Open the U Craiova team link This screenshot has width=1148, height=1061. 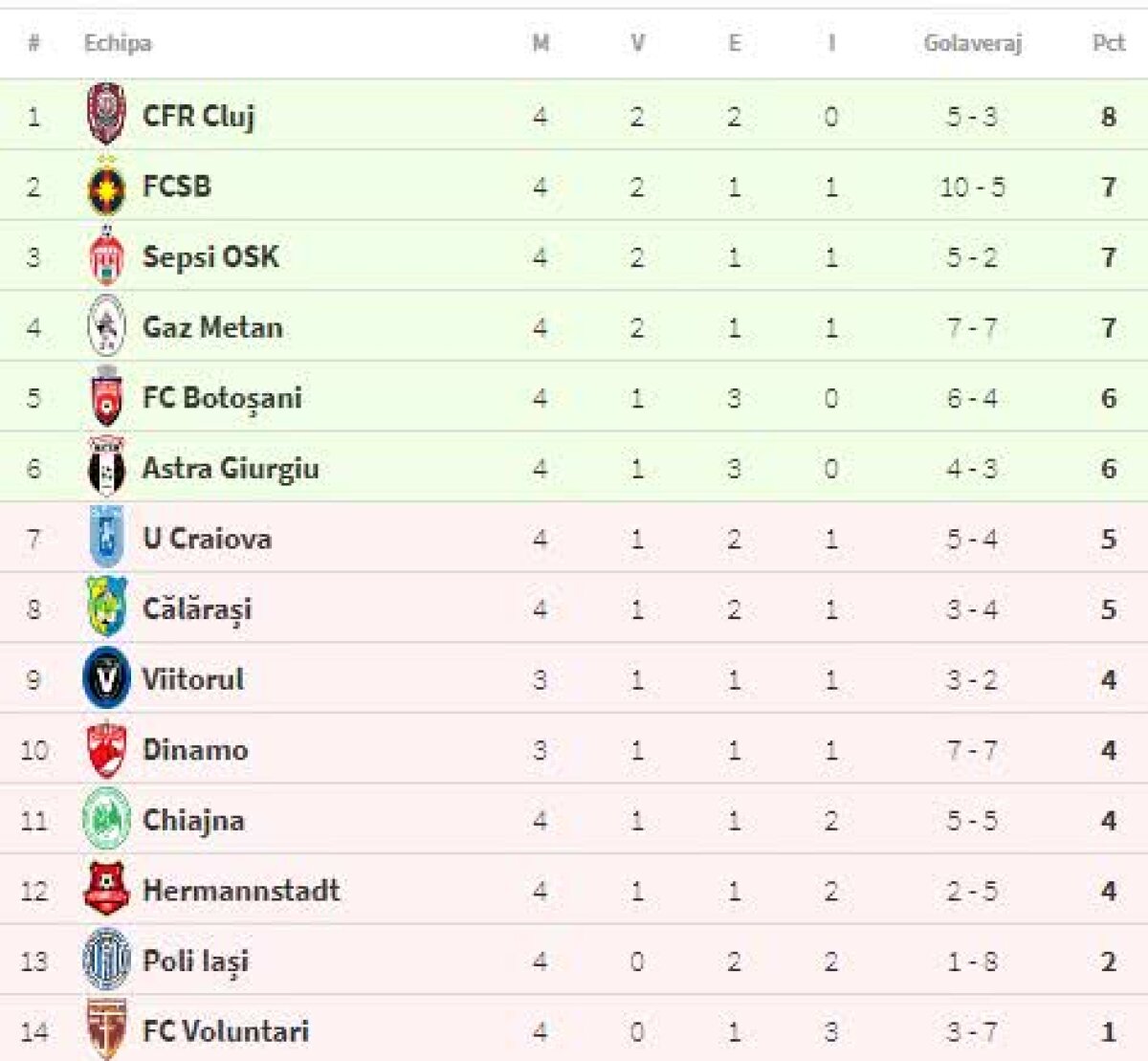pos(207,539)
